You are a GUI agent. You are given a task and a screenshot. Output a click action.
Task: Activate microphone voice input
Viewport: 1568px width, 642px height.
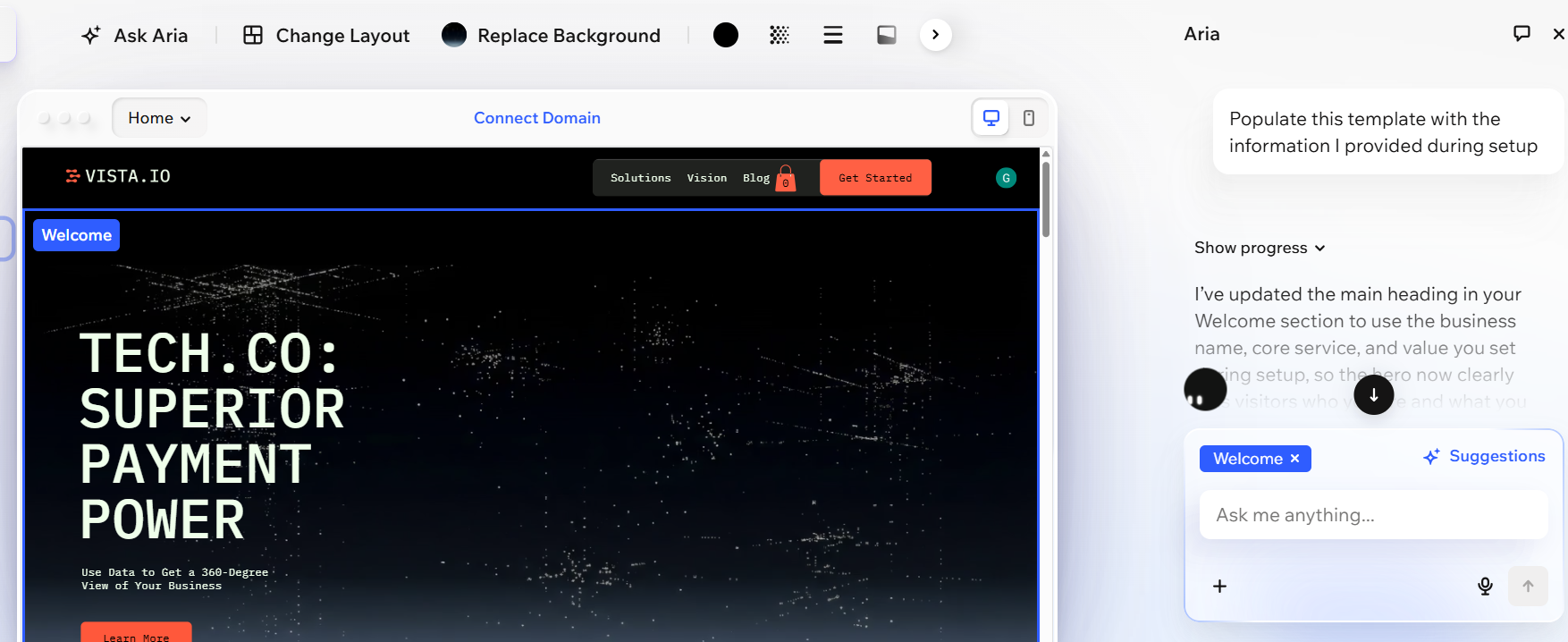[1485, 587]
